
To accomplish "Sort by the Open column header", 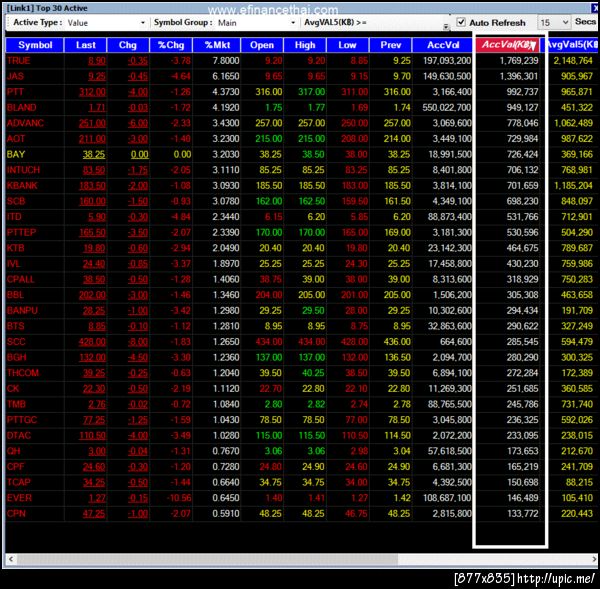I will tap(262, 45).
